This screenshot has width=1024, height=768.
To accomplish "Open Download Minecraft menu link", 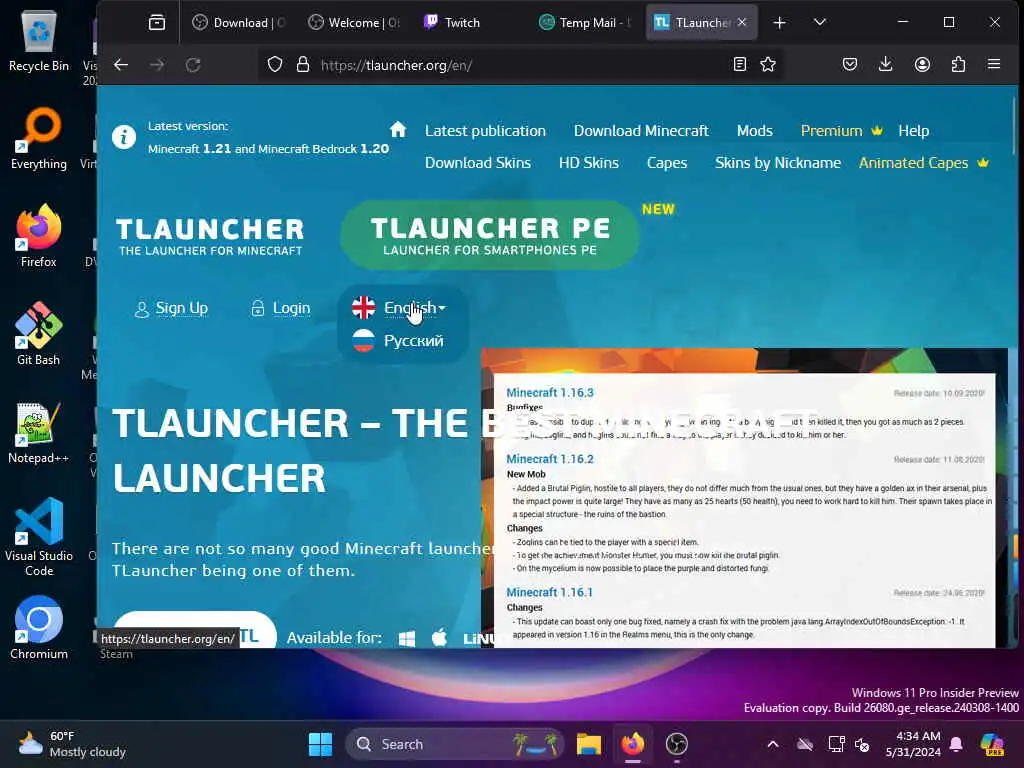I will click(641, 131).
